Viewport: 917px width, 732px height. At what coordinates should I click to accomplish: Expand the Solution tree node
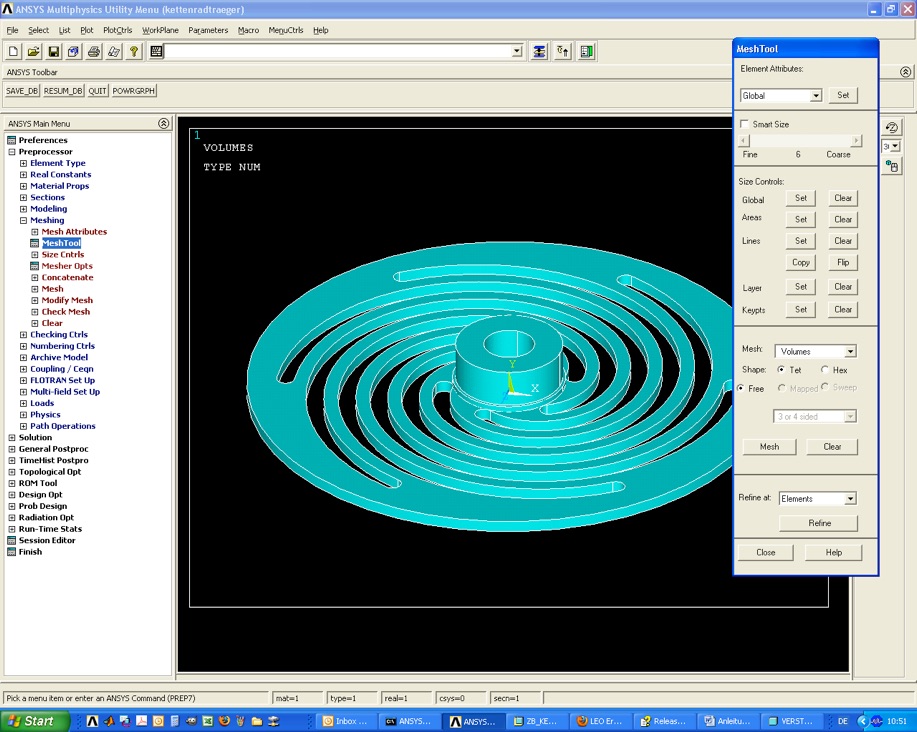[x=12, y=437]
